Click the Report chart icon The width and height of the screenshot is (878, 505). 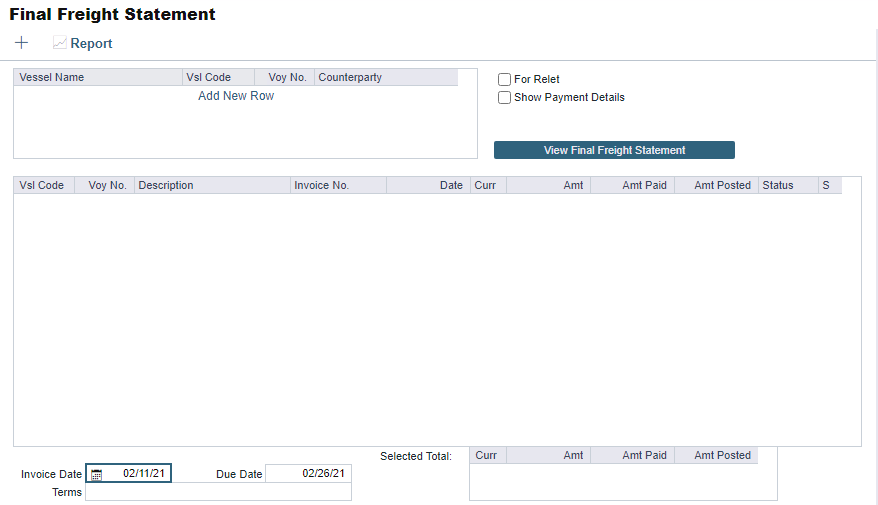(x=60, y=44)
